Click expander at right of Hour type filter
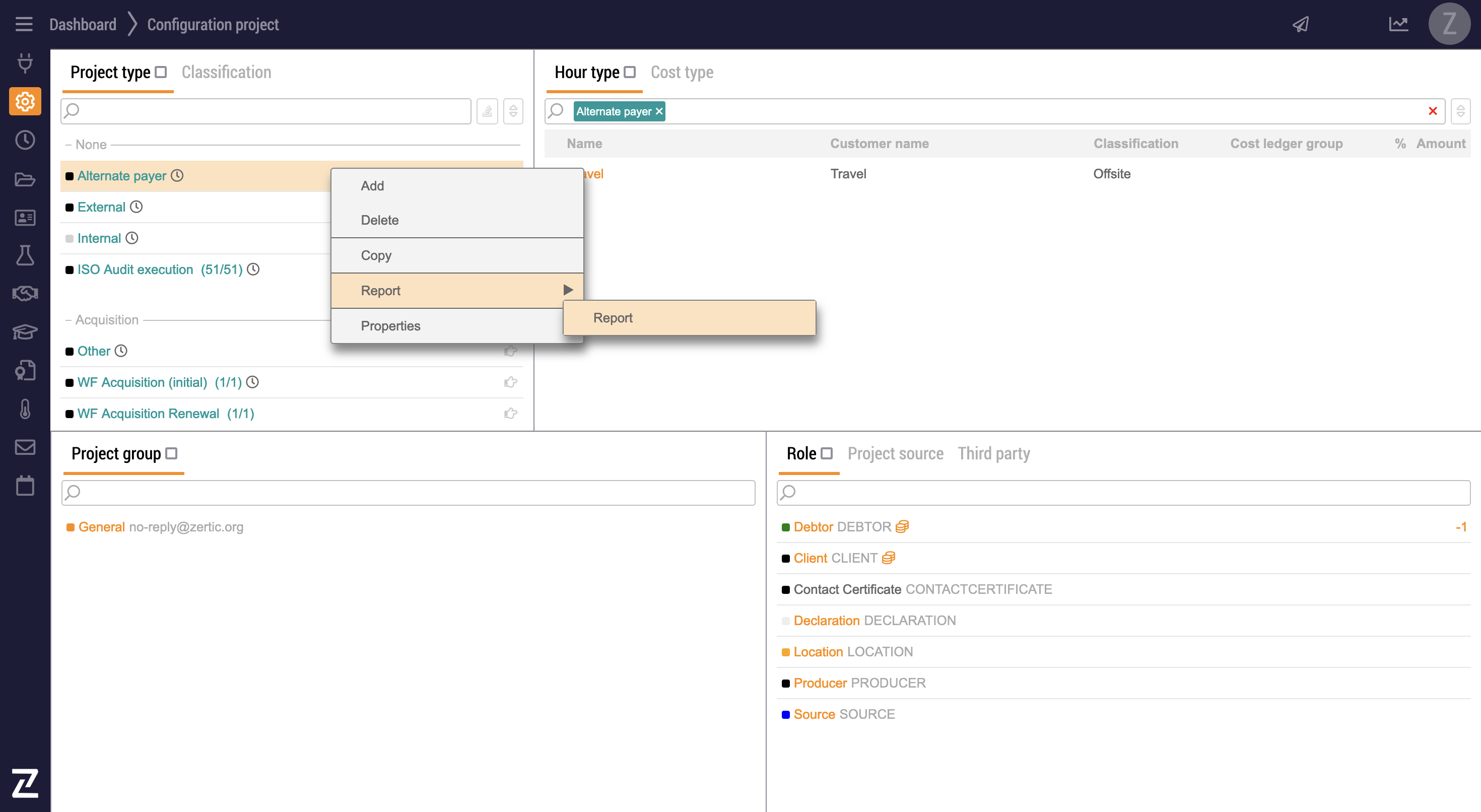Viewport: 1481px width, 812px height. point(1460,111)
